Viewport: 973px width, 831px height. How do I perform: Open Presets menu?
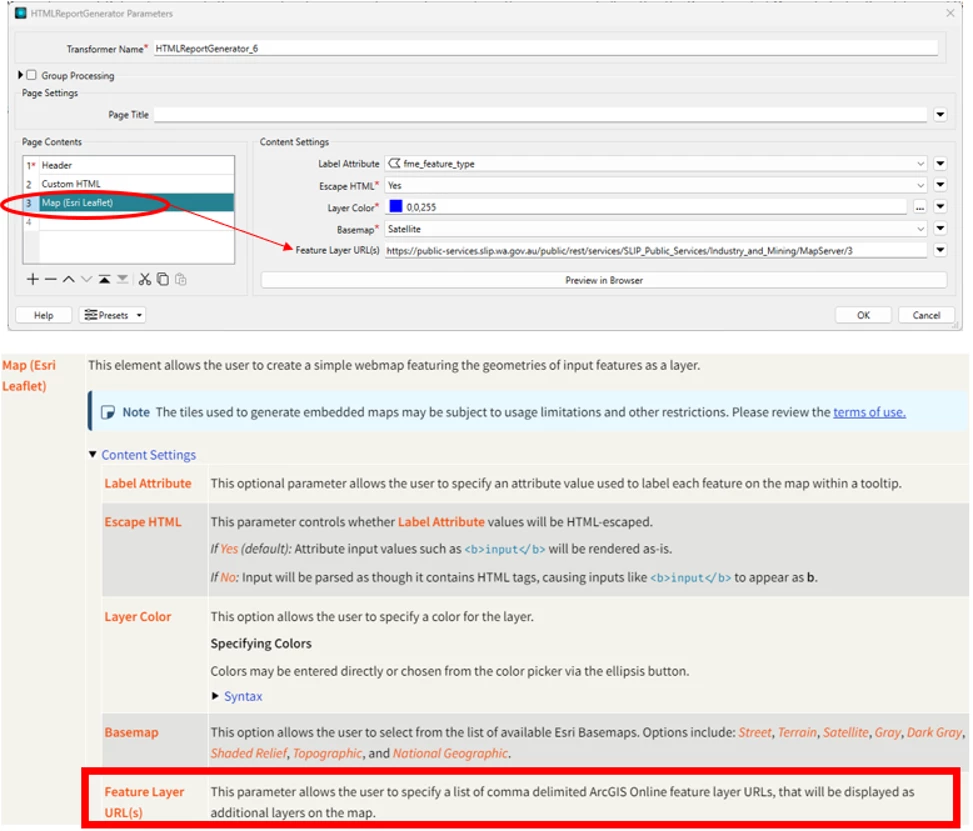point(114,315)
